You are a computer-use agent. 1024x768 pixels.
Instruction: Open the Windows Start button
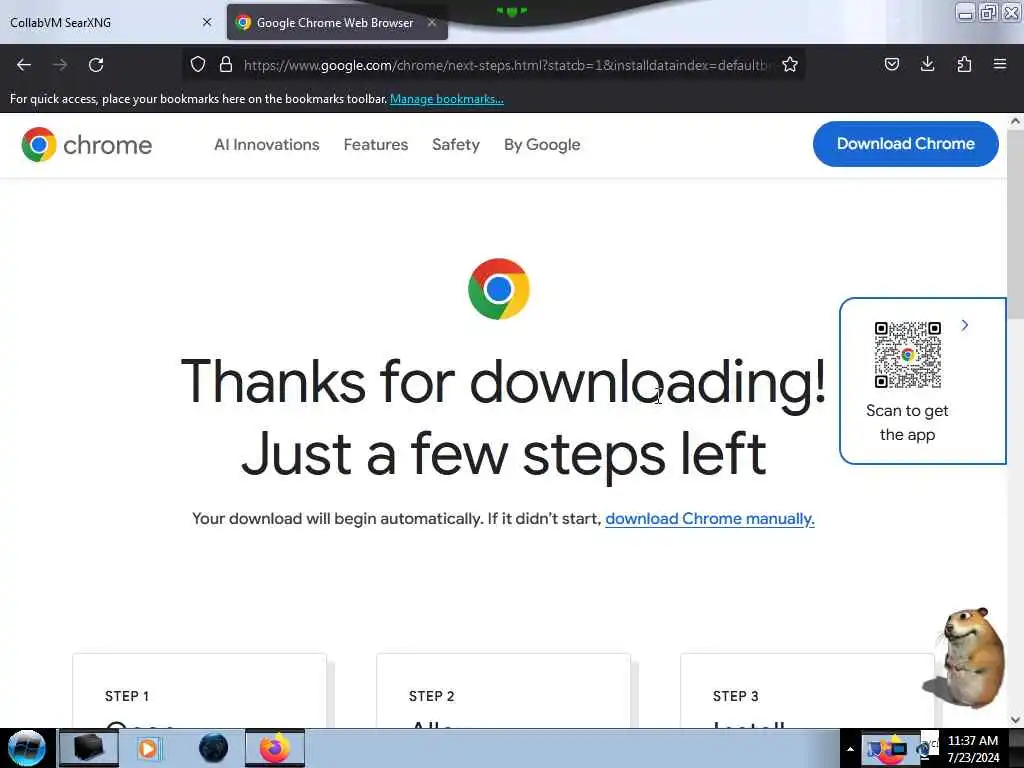click(27, 748)
